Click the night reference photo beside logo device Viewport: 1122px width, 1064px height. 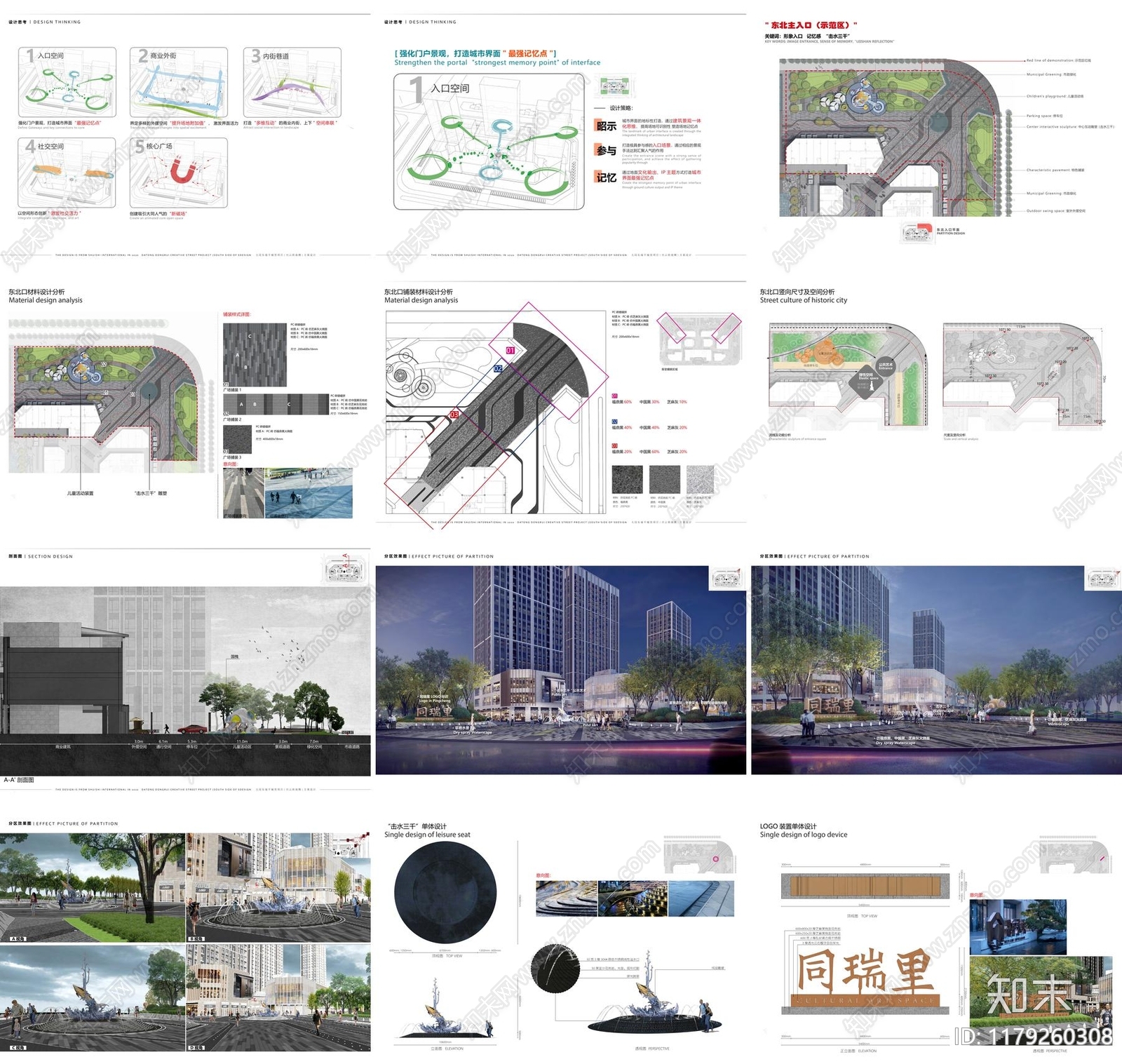pyautogui.click(x=1018, y=927)
